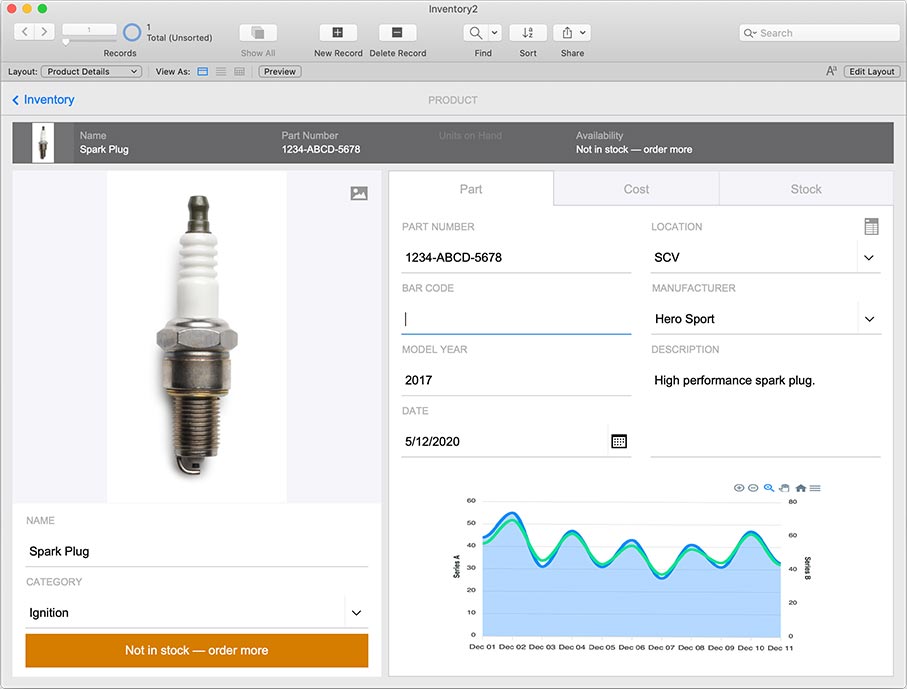Click the chart zoom-in plus icon
907x689 pixels.
click(x=739, y=488)
